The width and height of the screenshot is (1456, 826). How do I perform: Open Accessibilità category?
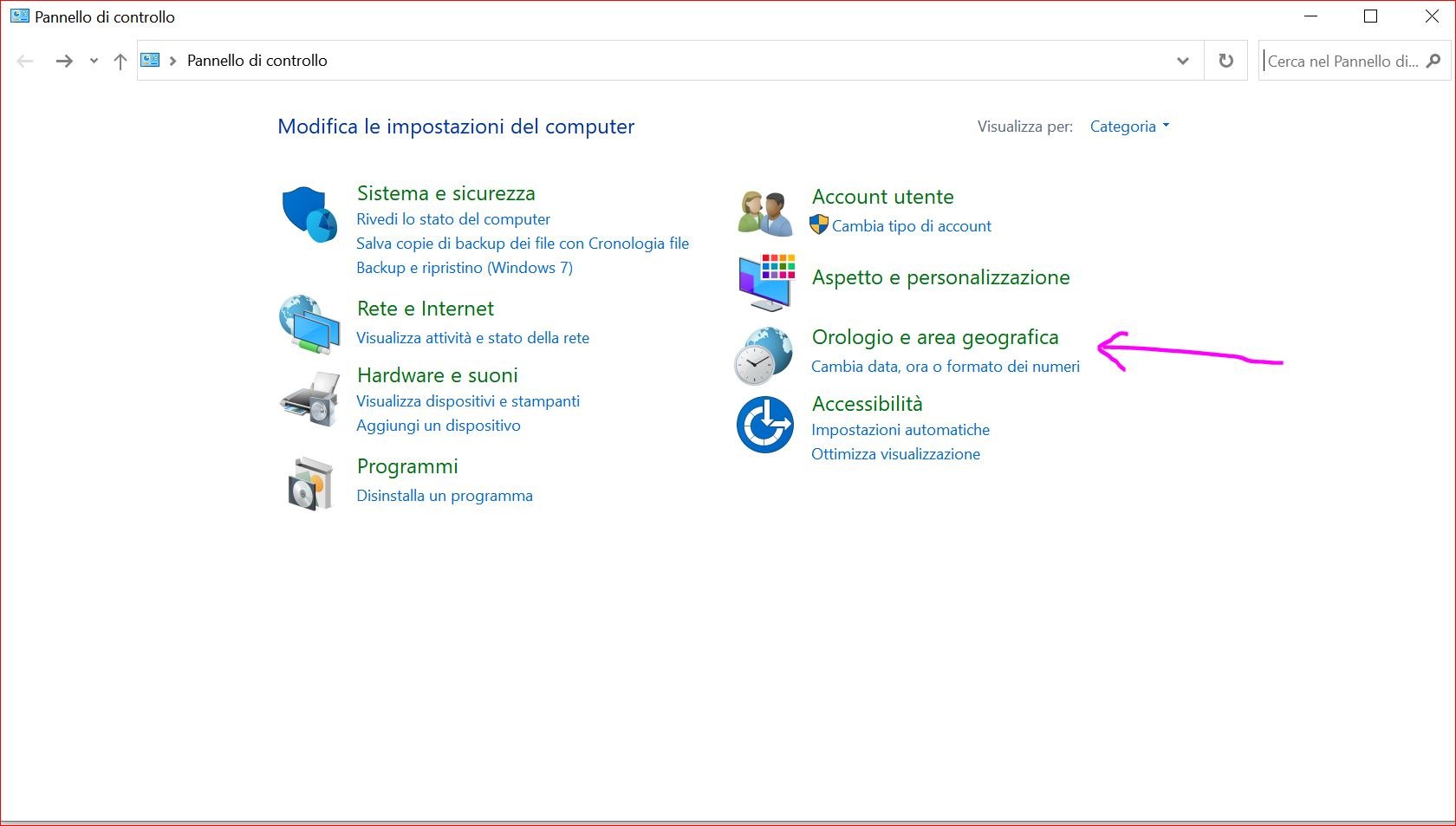coord(868,404)
